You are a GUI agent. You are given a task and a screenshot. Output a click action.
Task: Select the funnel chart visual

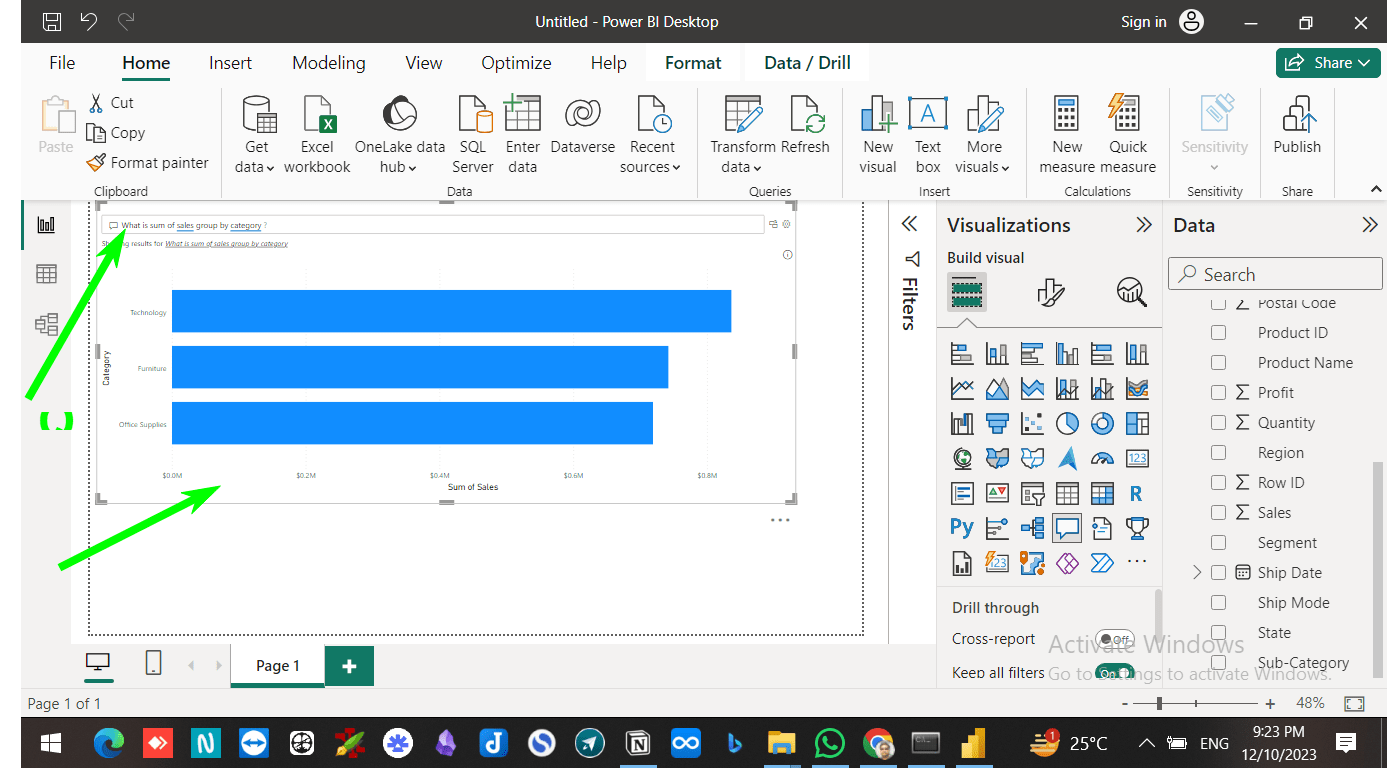point(997,423)
